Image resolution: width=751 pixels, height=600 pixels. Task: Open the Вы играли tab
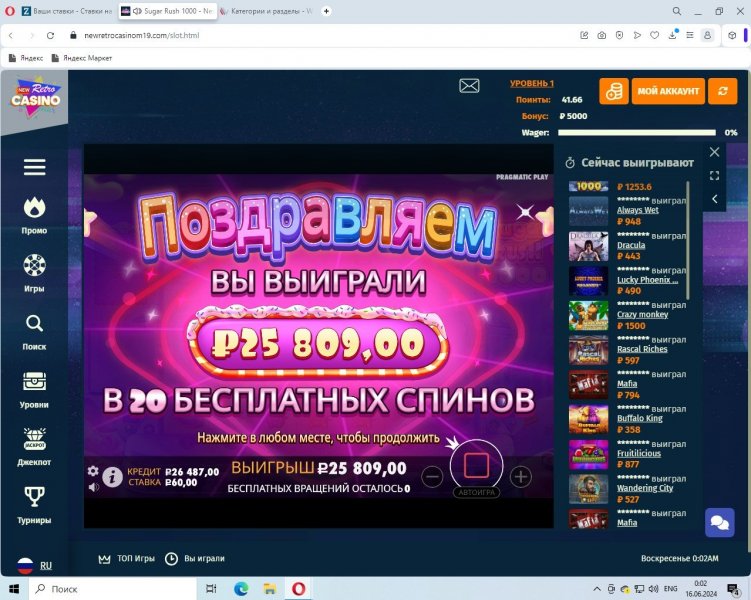point(195,559)
